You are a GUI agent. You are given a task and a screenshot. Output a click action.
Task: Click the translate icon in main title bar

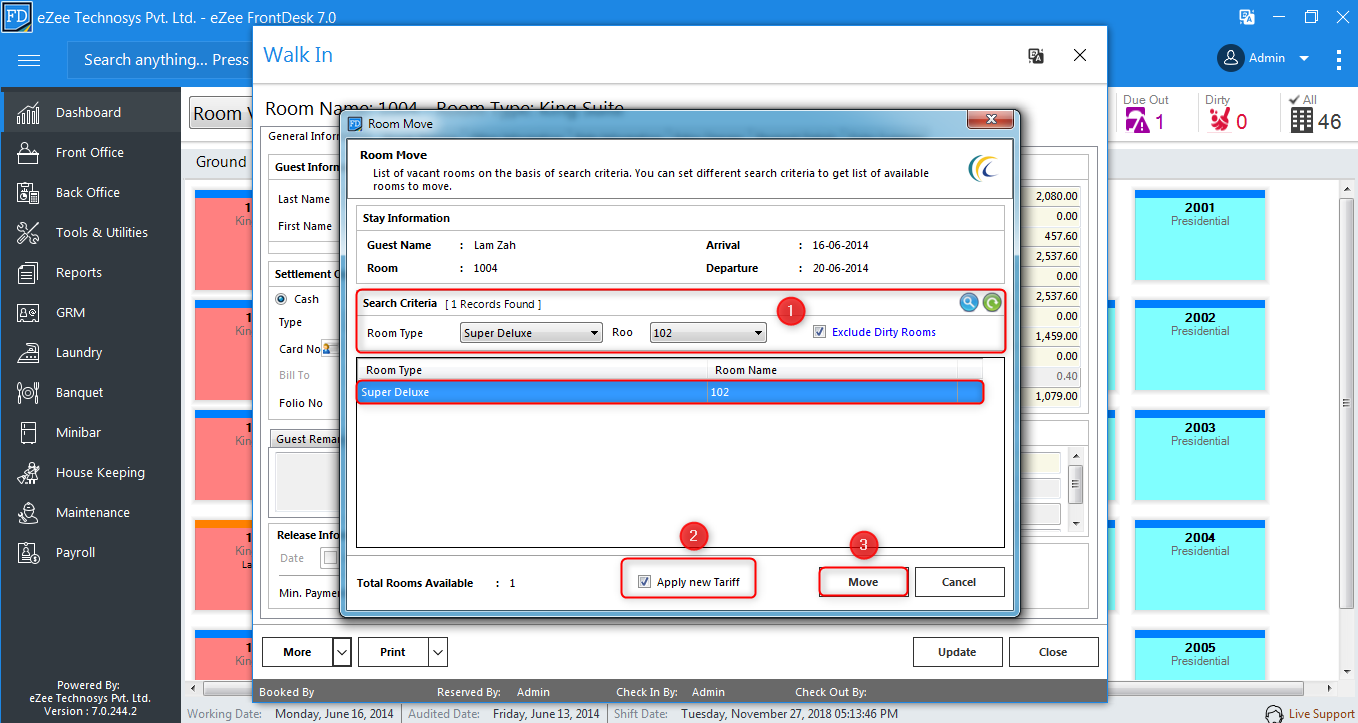click(x=1247, y=17)
